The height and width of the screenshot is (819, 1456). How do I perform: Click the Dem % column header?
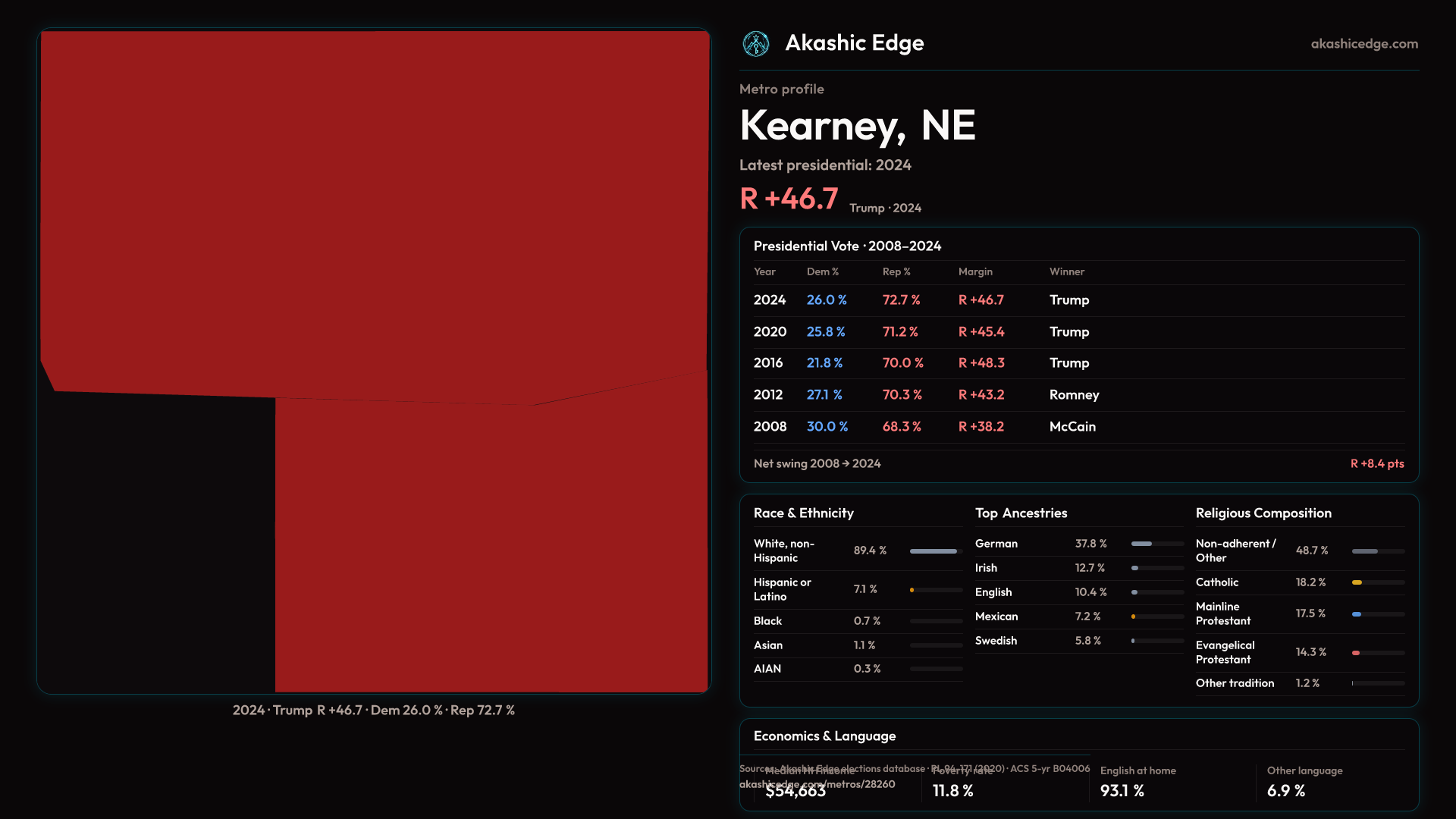822,271
